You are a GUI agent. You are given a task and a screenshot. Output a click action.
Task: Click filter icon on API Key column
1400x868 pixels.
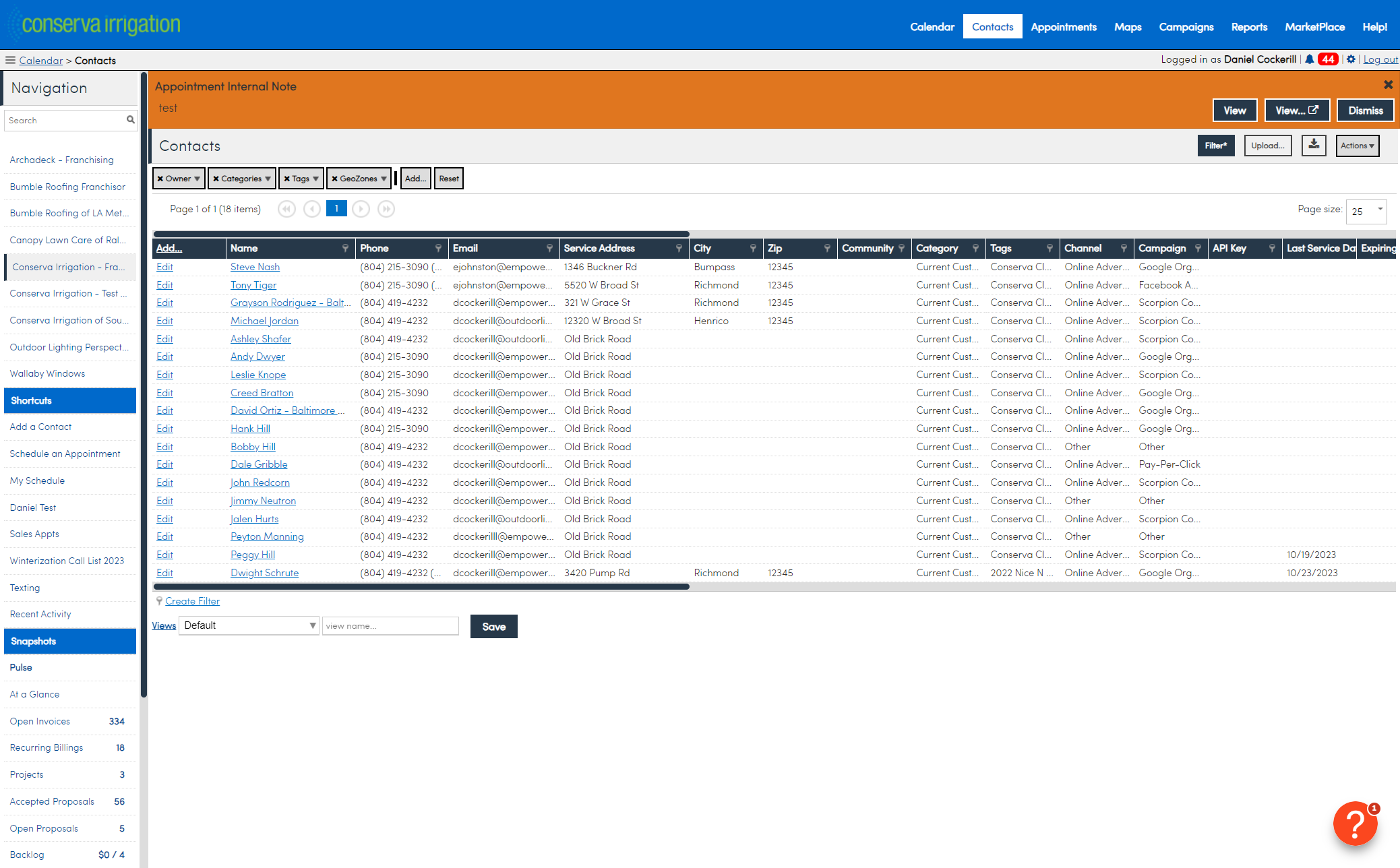(1272, 248)
